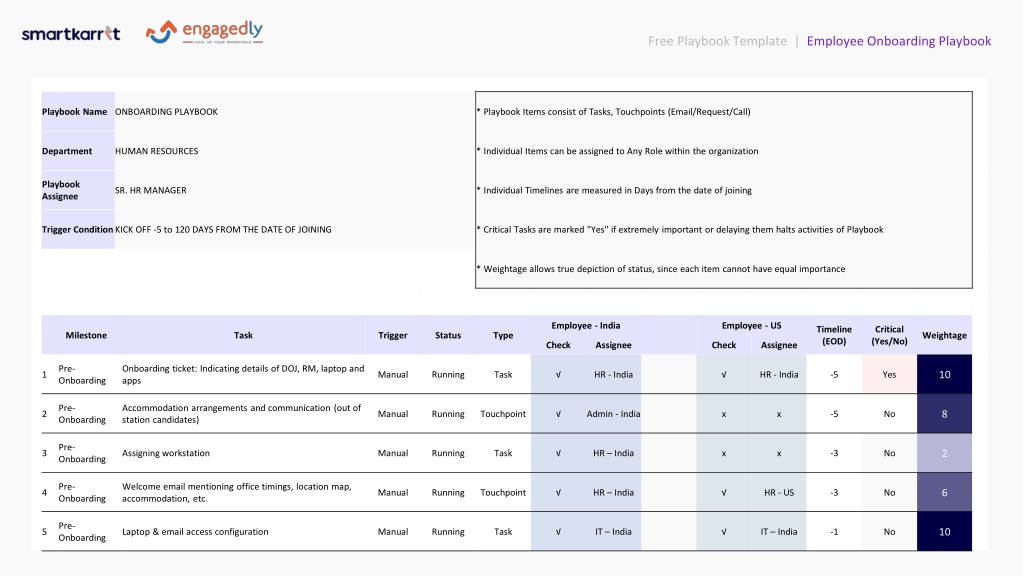Viewport: 1024px width, 576px height.
Task: Click the engagedly logo
Action: point(204,31)
